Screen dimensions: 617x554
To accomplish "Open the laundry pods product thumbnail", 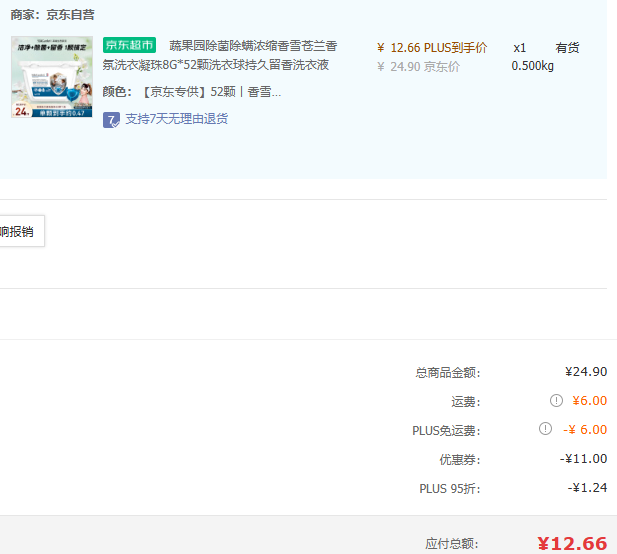I will pos(52,77).
